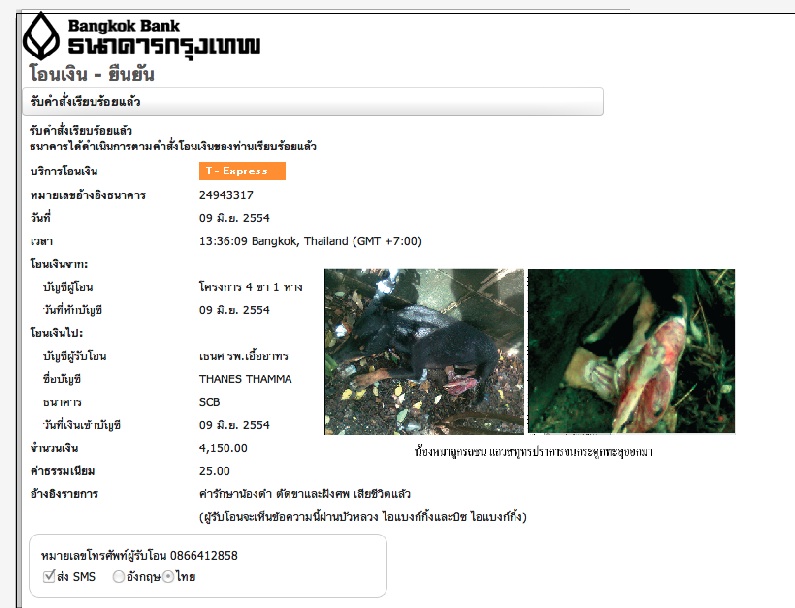
Task: Toggle the ส่ง SMS checkbox
Action: (49, 576)
